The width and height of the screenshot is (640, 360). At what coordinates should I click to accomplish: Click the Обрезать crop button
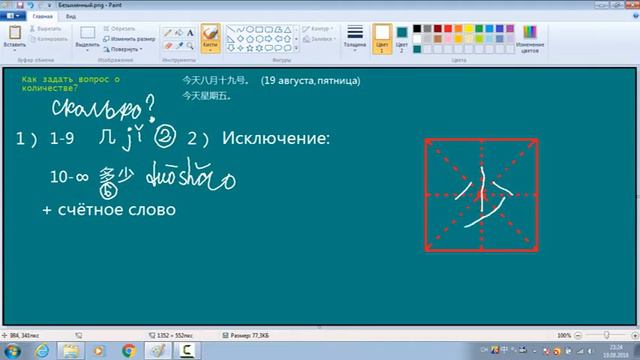[x=119, y=29]
